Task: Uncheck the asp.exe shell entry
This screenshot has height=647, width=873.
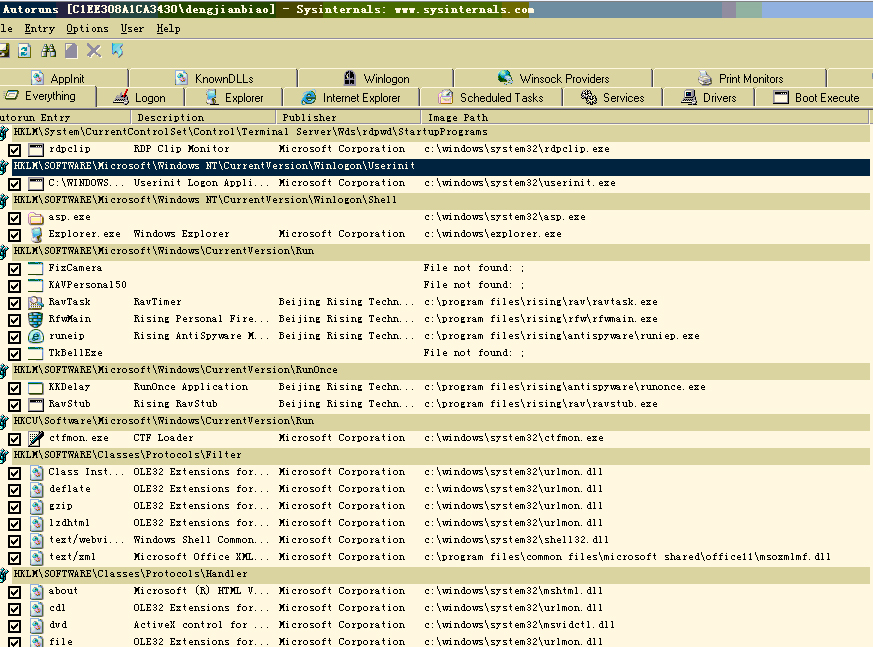Action: click(x=14, y=217)
